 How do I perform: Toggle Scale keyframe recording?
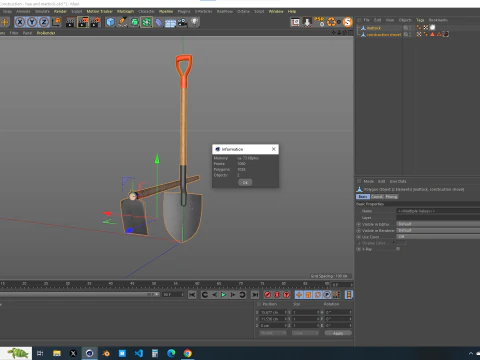[x=308, y=295]
